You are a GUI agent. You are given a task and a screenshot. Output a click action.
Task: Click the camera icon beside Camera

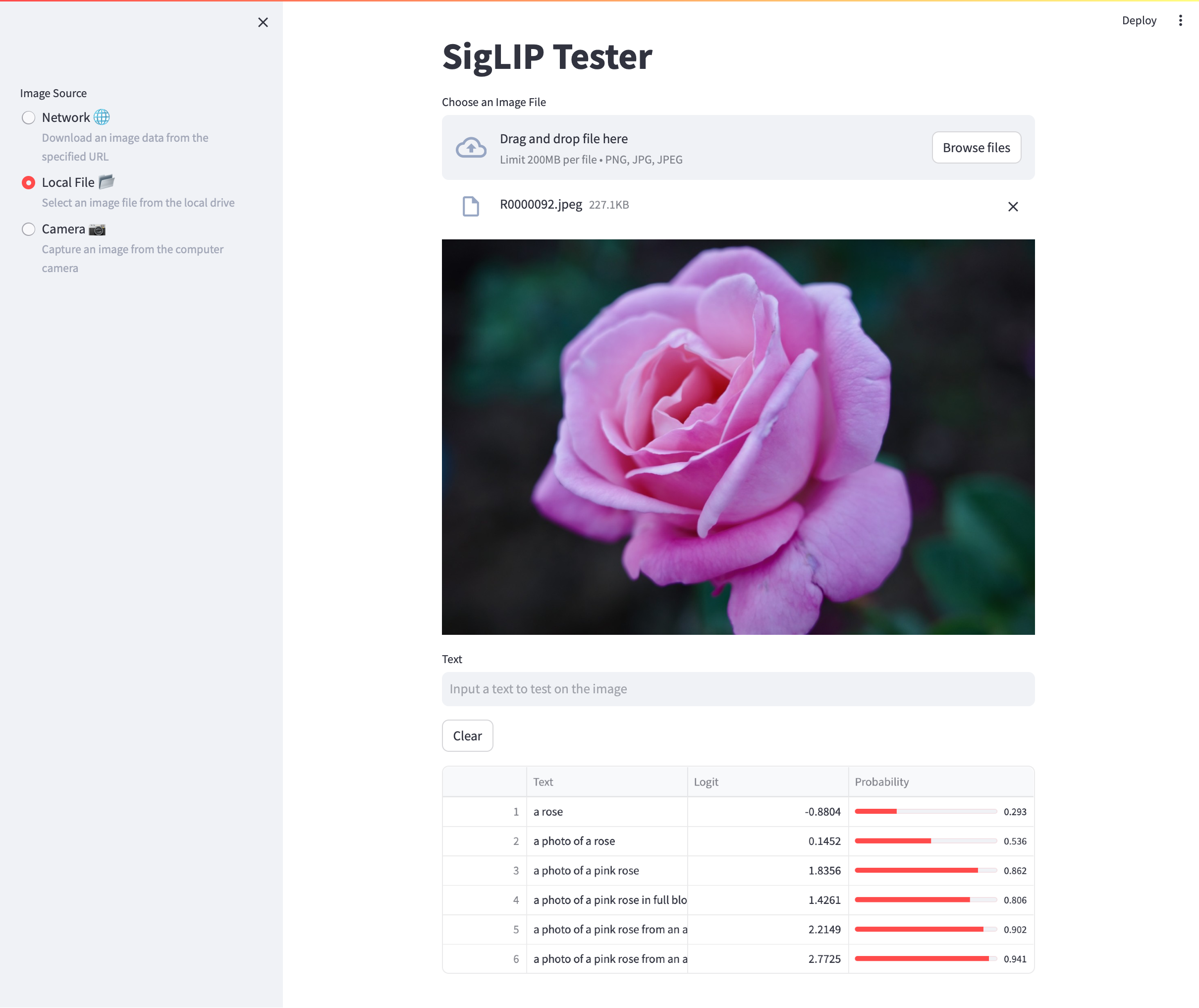click(x=97, y=229)
